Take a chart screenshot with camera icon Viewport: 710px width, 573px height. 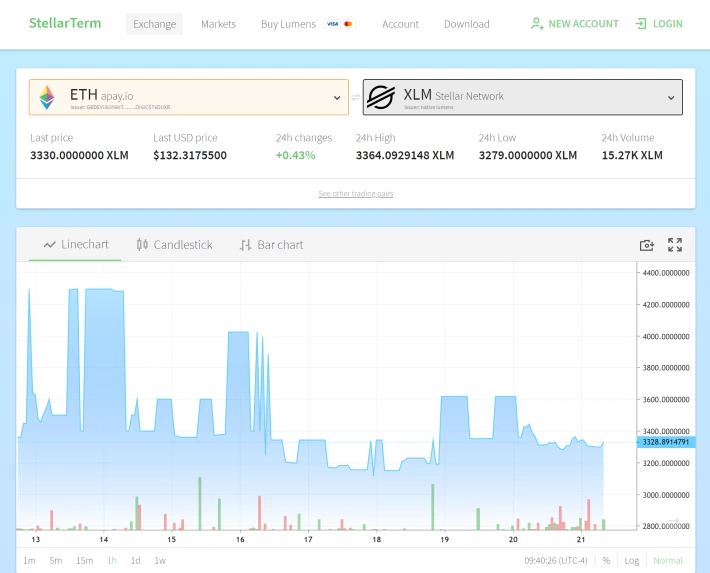point(647,245)
